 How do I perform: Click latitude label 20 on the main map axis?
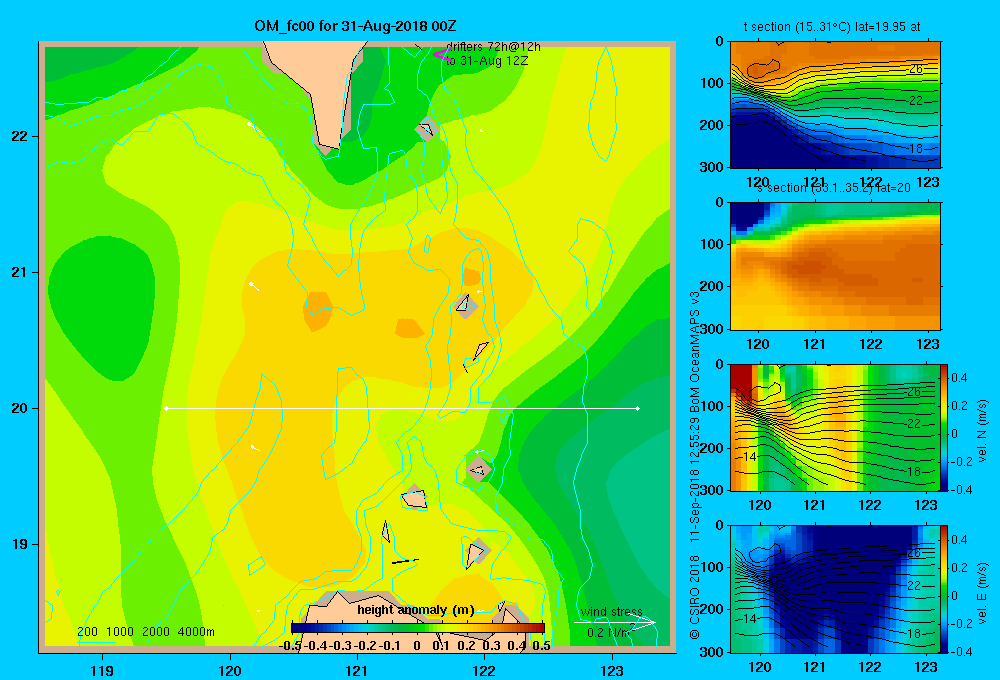click(x=20, y=408)
